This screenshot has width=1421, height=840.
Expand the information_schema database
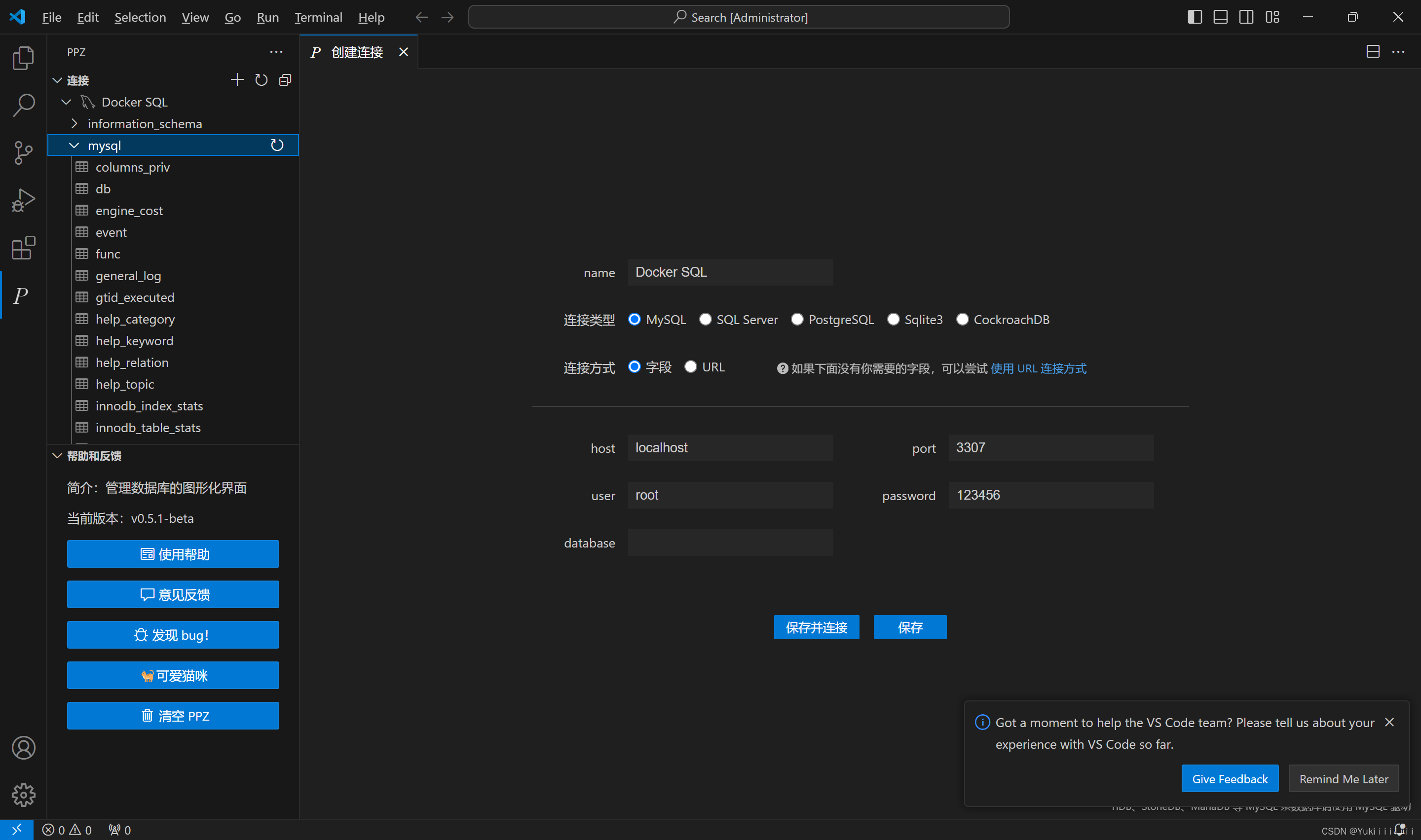pos(74,123)
